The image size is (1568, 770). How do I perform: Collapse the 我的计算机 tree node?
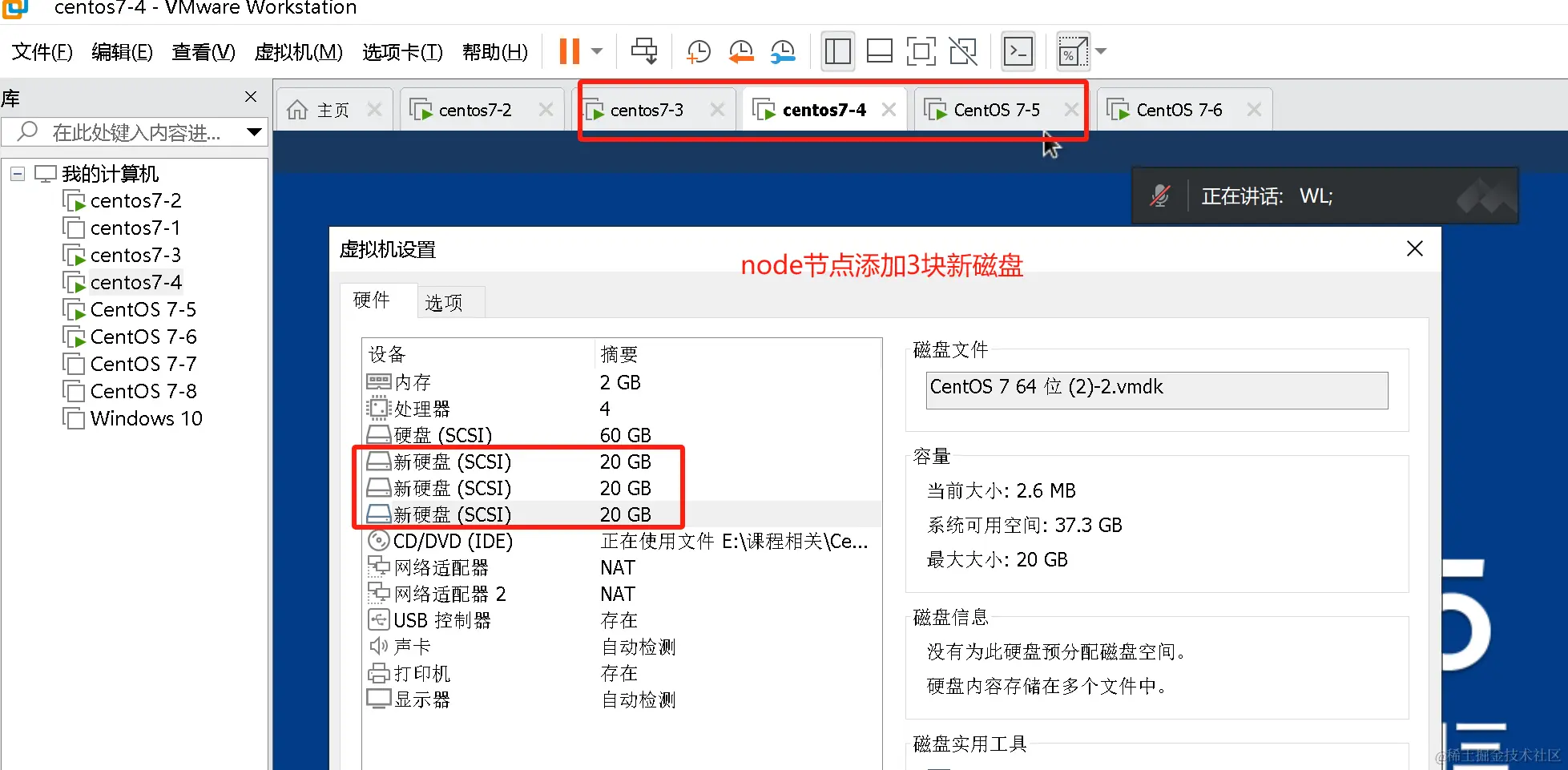(18, 173)
